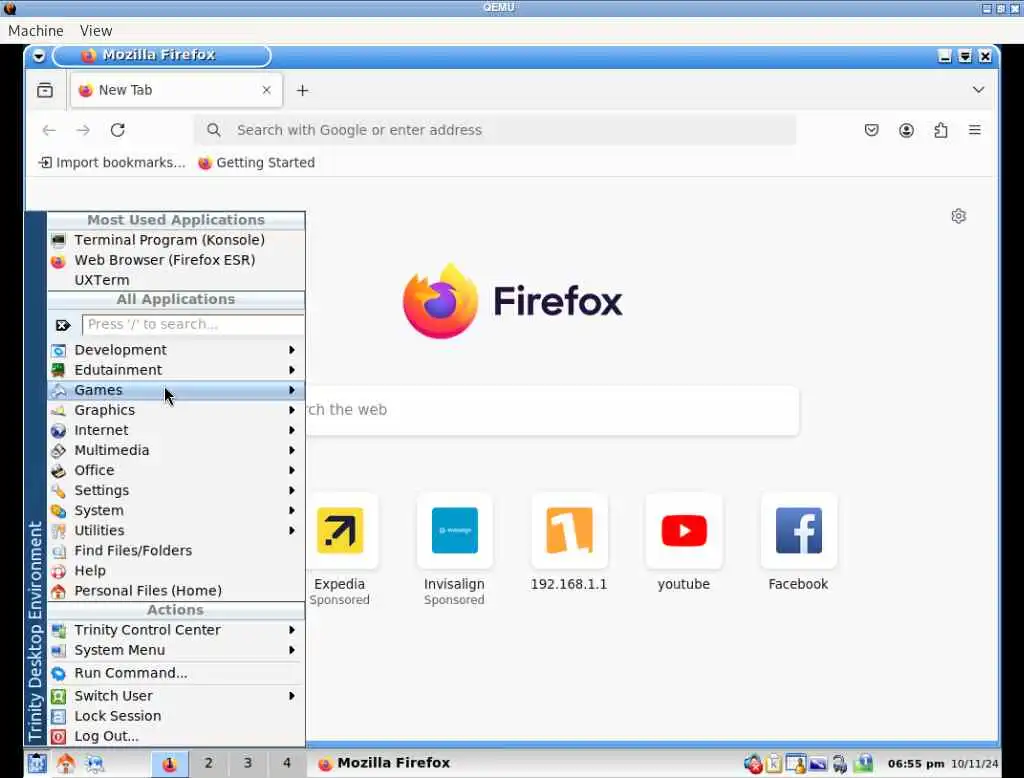1024x778 pixels.
Task: Click the clear search icon in menu
Action: tap(63, 325)
